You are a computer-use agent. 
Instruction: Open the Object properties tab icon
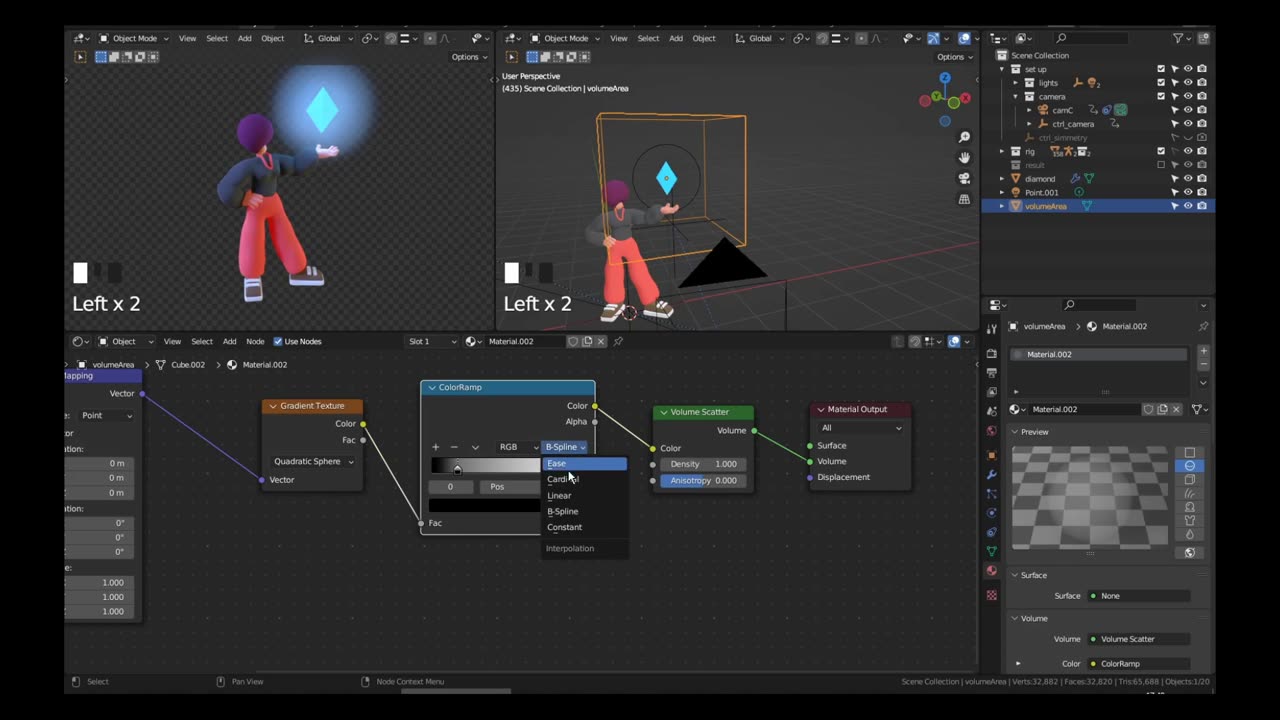click(991, 455)
